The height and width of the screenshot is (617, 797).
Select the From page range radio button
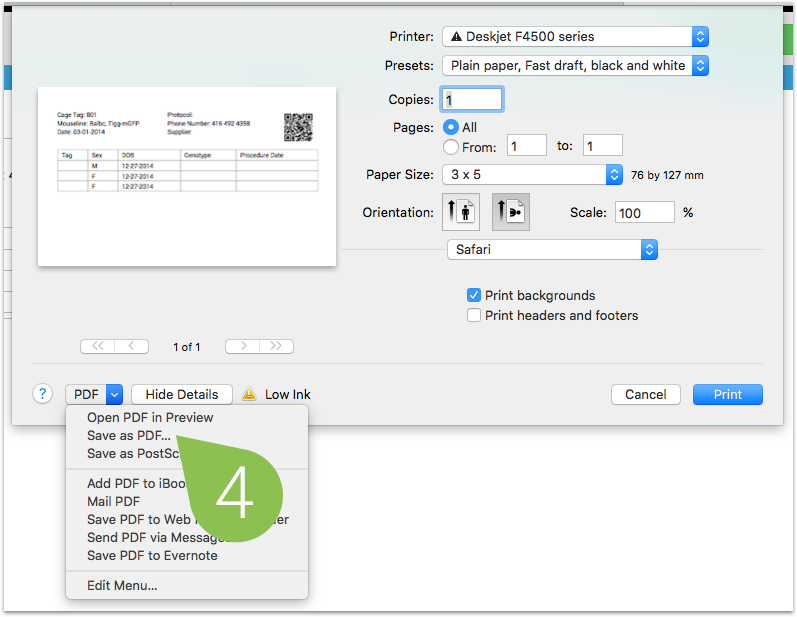(451, 147)
